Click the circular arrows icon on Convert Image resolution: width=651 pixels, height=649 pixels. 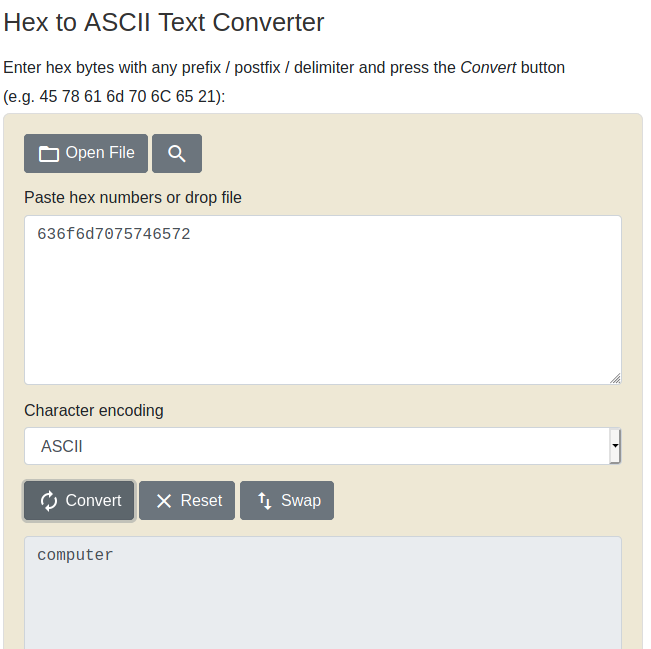pyautogui.click(x=49, y=501)
